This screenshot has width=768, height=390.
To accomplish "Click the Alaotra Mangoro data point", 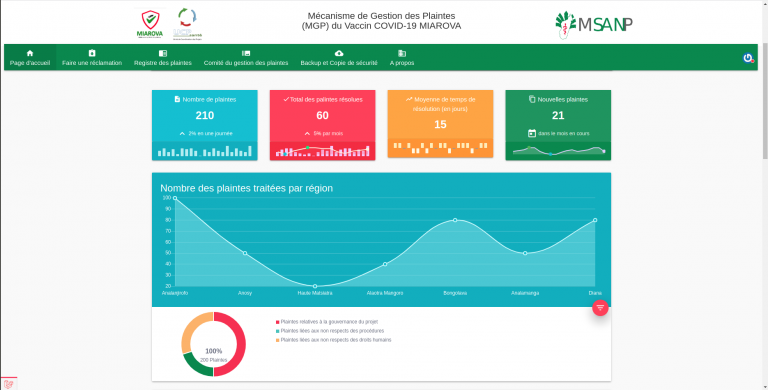I will pos(385,264).
